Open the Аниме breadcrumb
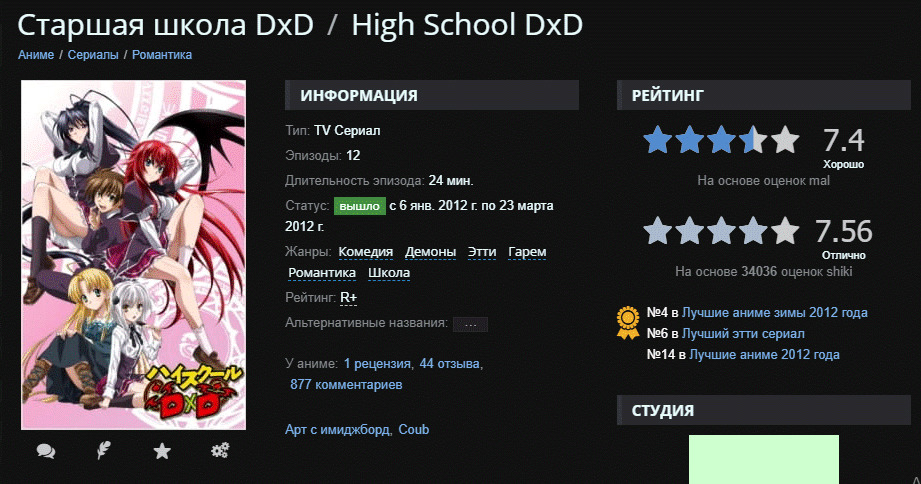 point(36,55)
